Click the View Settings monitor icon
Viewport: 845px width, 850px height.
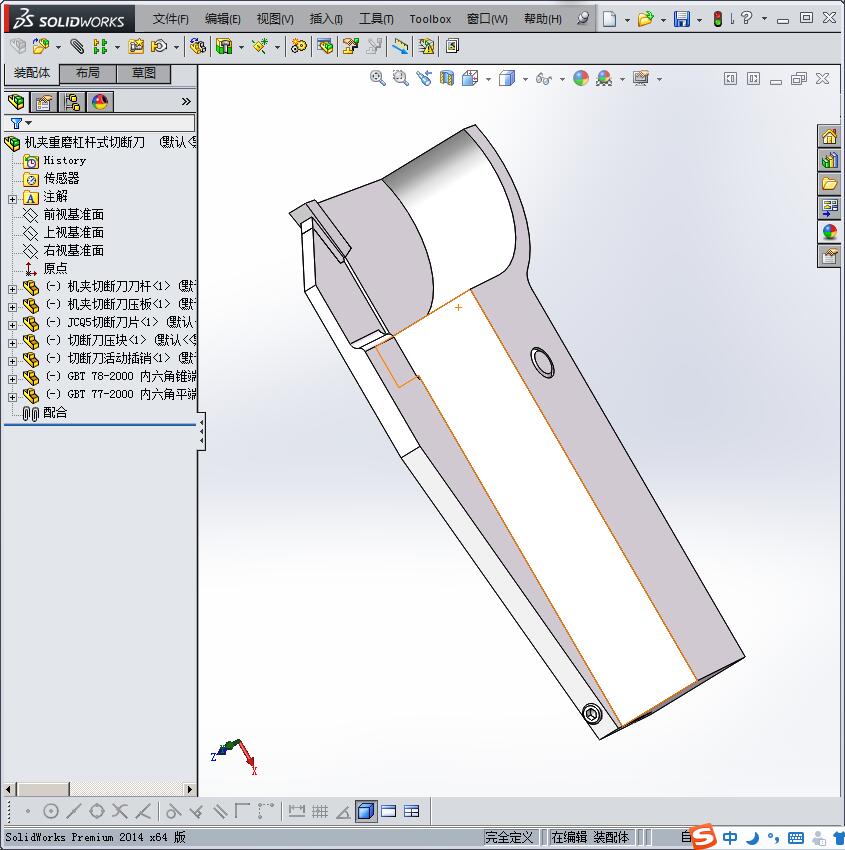click(x=641, y=79)
